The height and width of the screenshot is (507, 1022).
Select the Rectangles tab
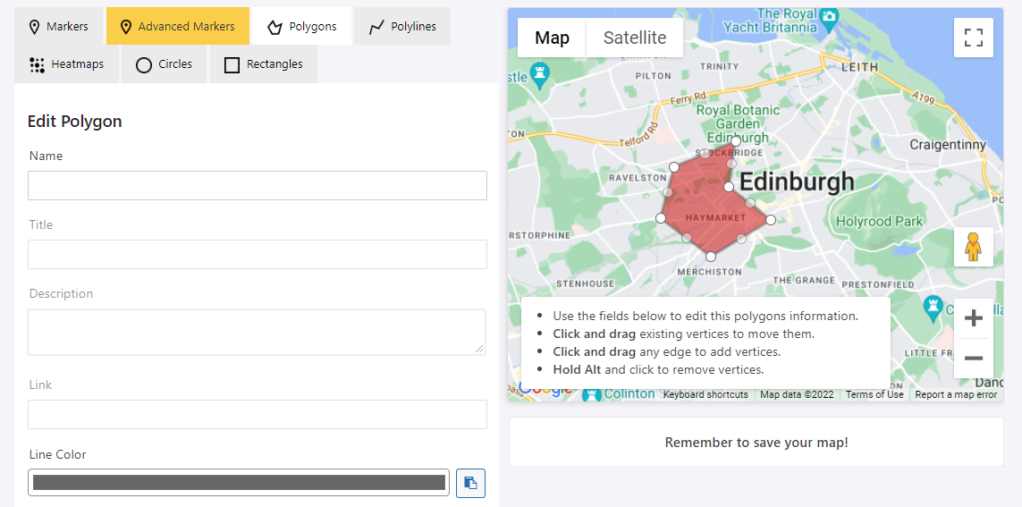tap(264, 64)
